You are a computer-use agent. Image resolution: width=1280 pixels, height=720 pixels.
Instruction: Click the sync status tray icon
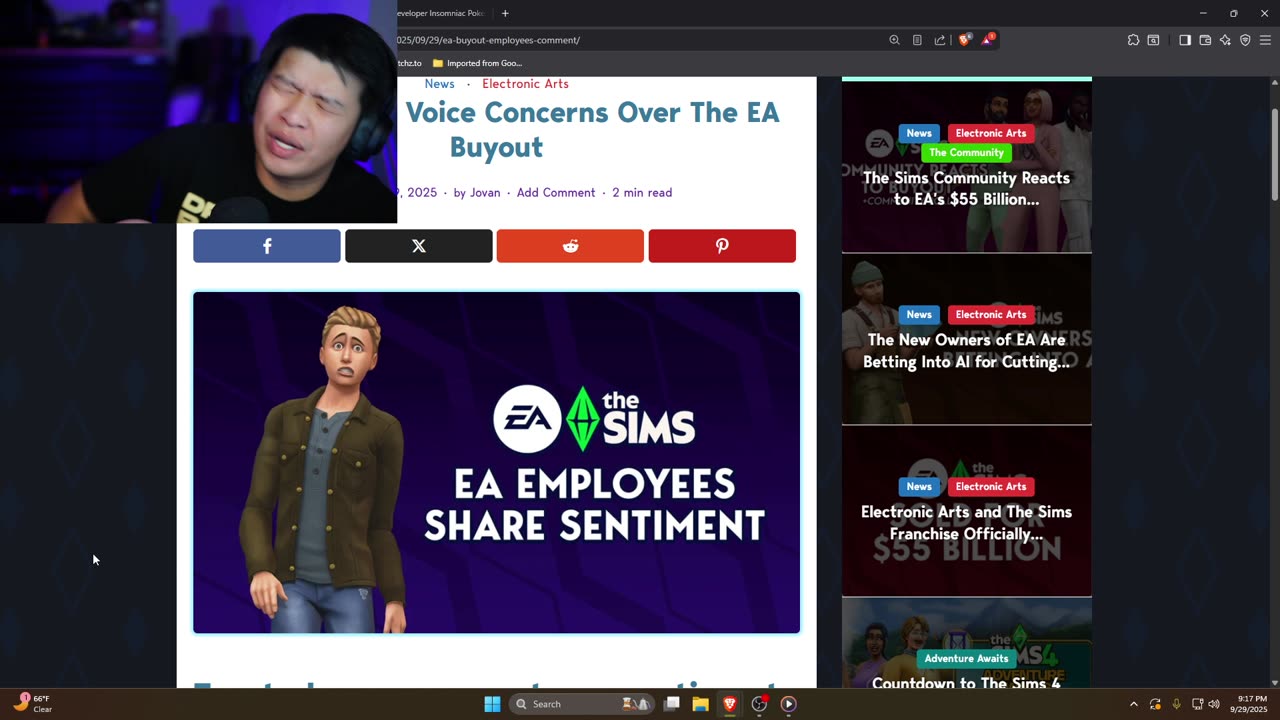[1155, 704]
